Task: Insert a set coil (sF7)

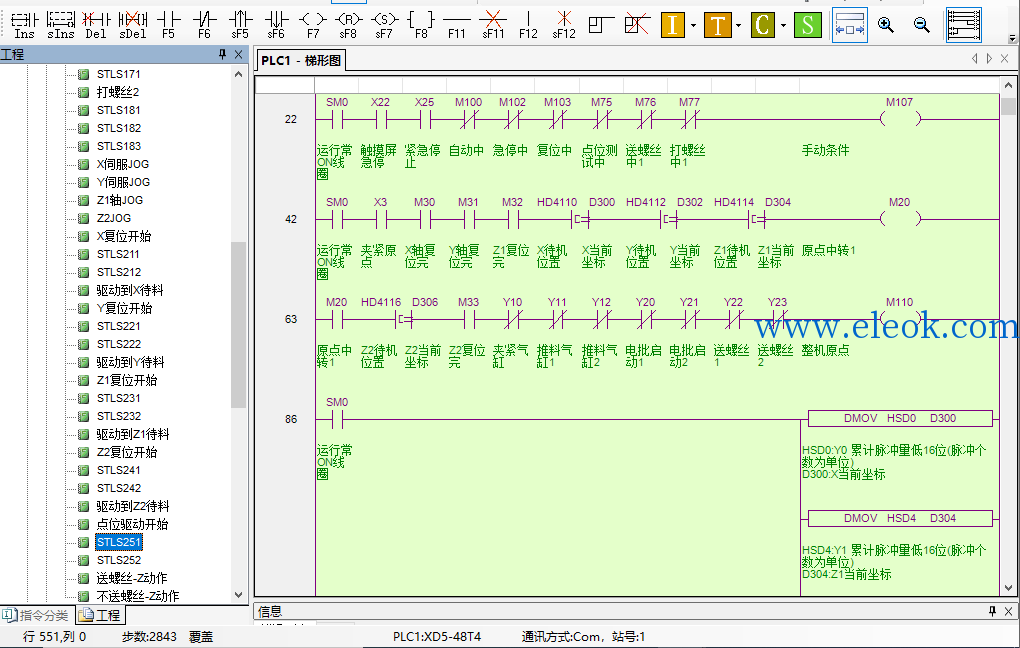Action: pyautogui.click(x=384, y=25)
